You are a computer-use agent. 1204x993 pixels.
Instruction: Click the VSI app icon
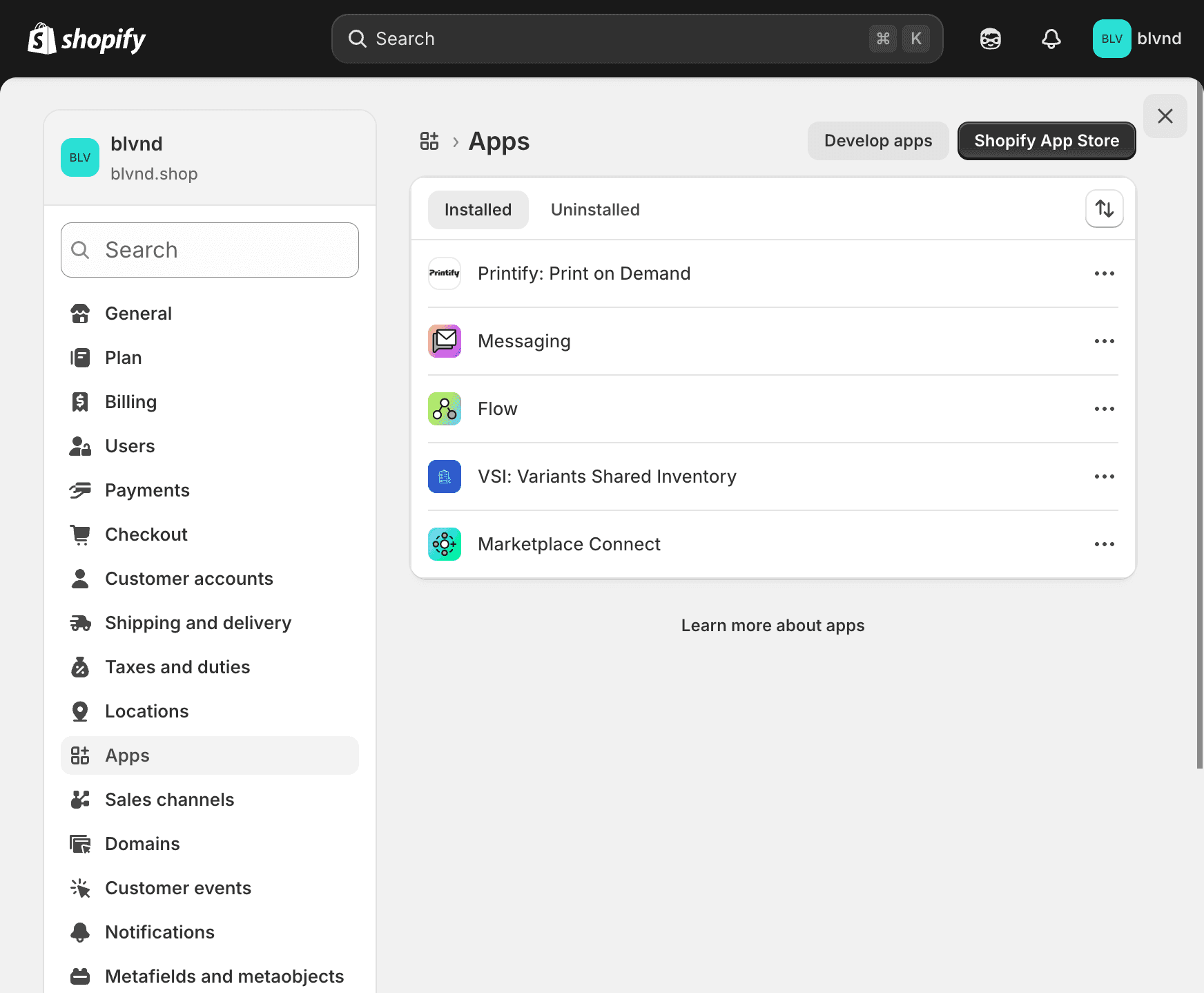[445, 476]
